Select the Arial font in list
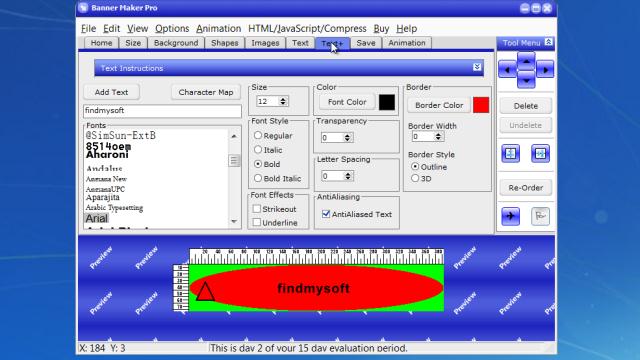This screenshot has height=360, width=640. coord(97,218)
